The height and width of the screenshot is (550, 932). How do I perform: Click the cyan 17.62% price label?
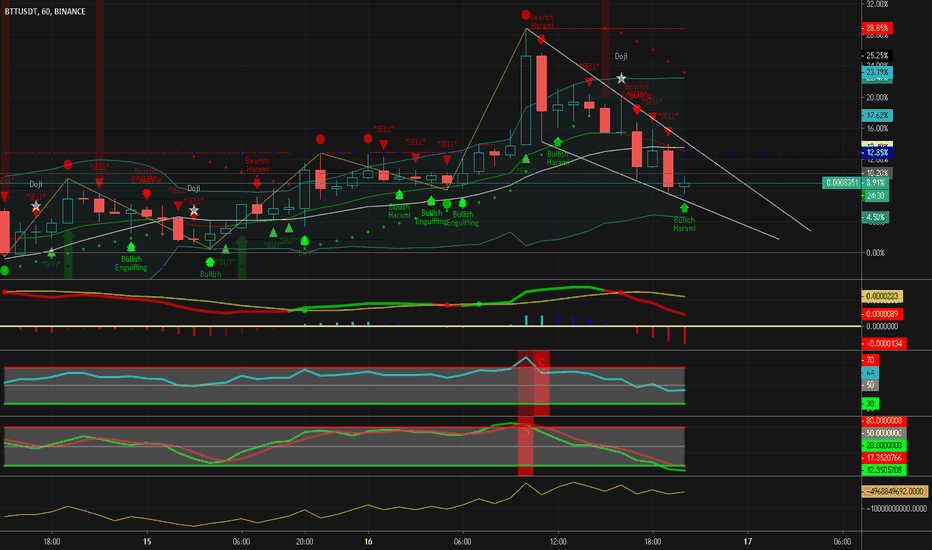[877, 115]
